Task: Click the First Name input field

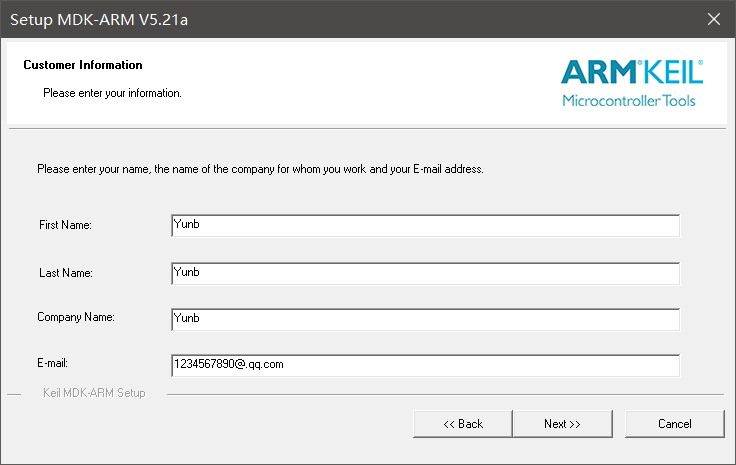Action: (425, 226)
